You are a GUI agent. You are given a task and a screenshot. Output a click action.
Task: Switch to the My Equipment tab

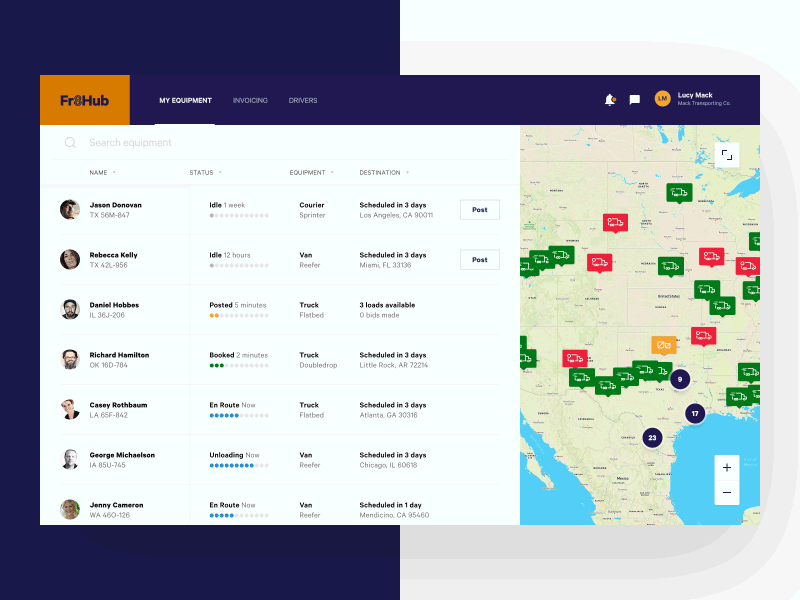[x=185, y=101]
